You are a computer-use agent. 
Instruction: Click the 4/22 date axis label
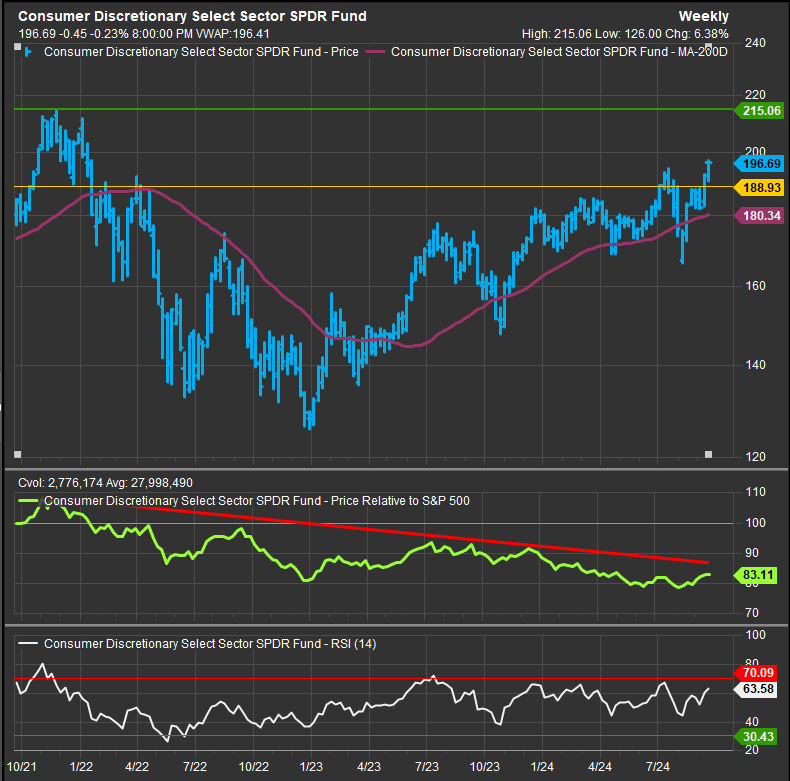point(137,767)
